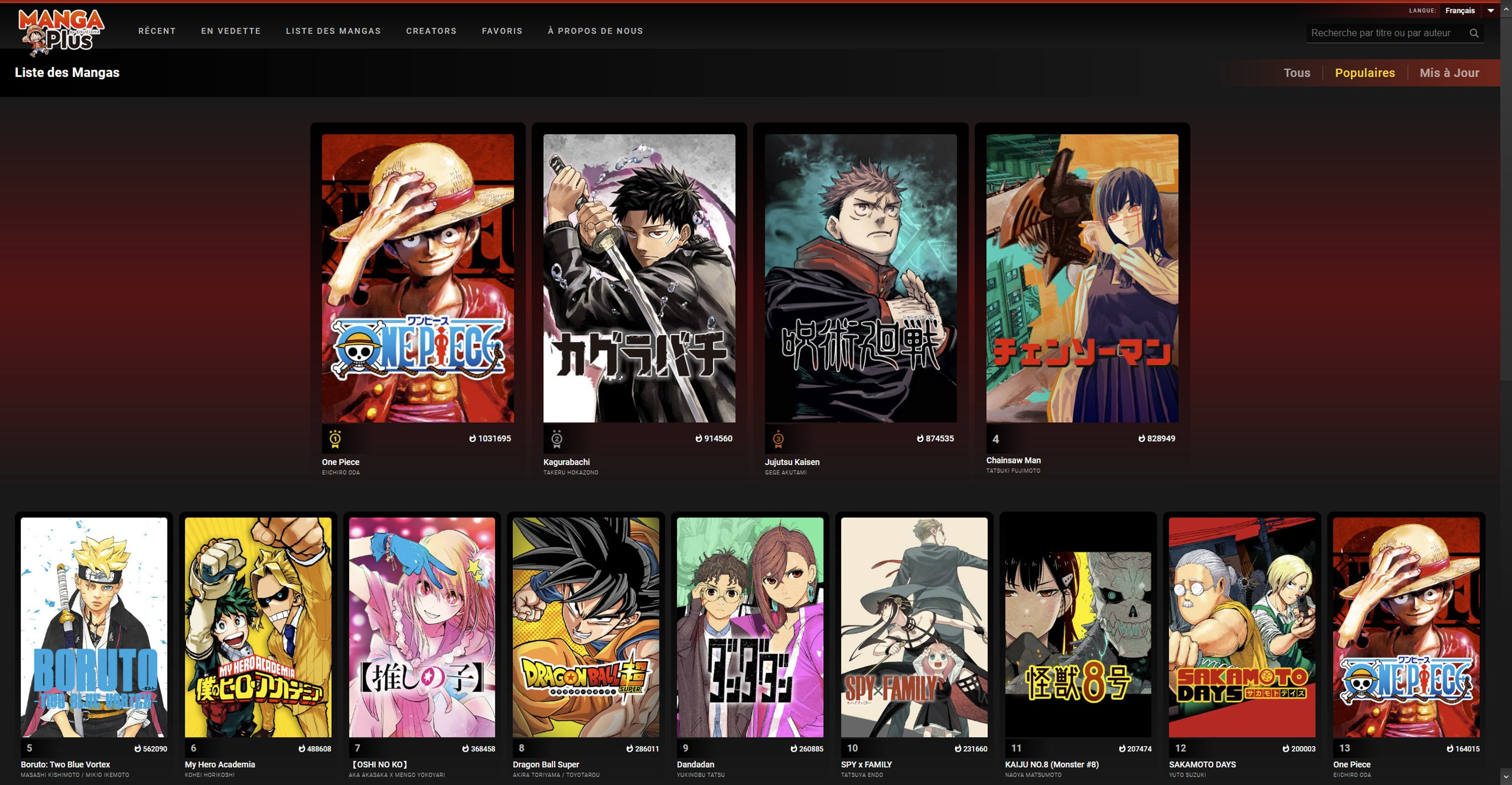The image size is (1512, 785).
Task: Open the Chainsaw Man cover
Action: pos(1082,278)
